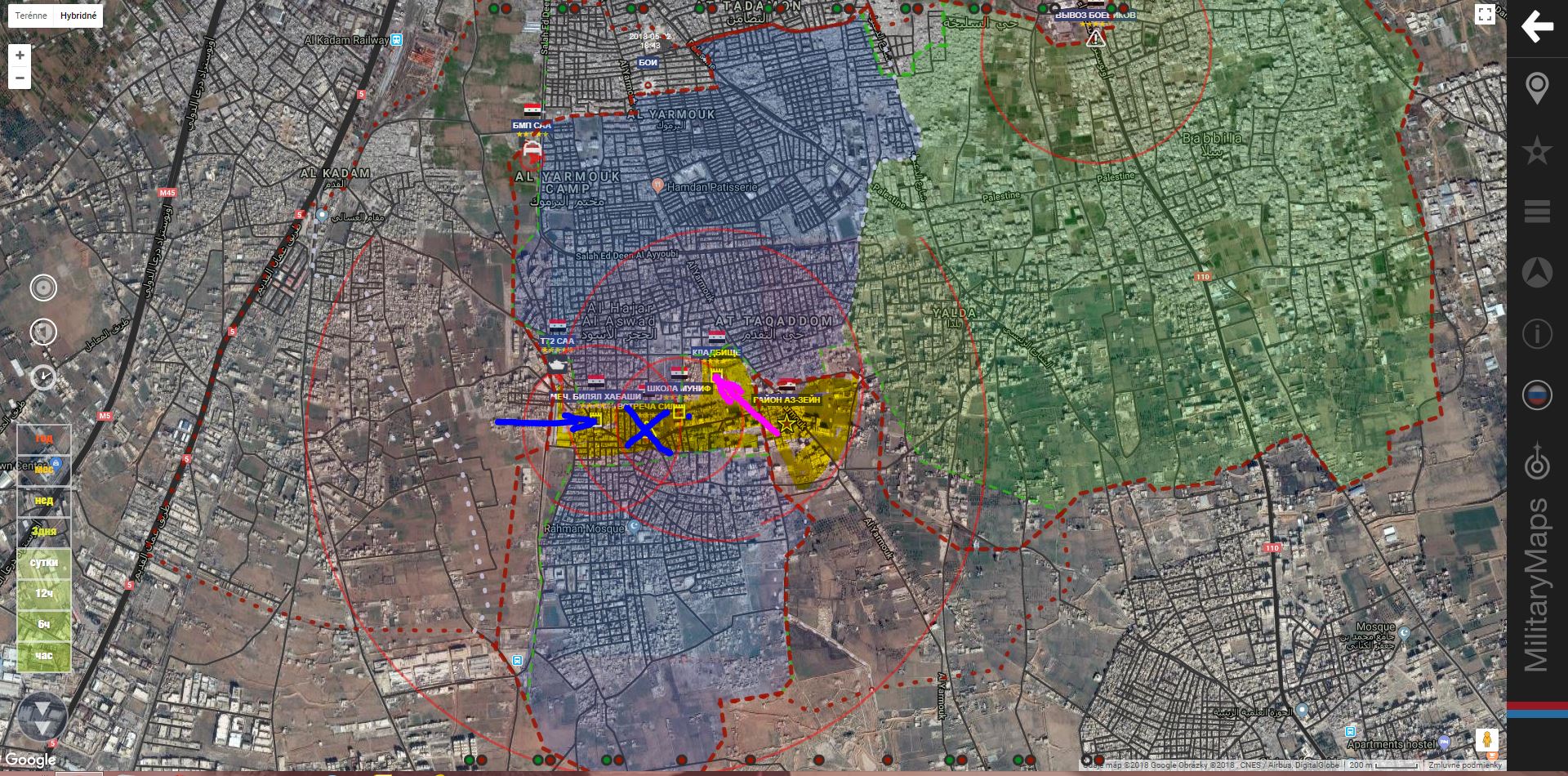This screenshot has width=1568, height=776.
Task: Click the Street View pegman
Action: (x=1486, y=740)
